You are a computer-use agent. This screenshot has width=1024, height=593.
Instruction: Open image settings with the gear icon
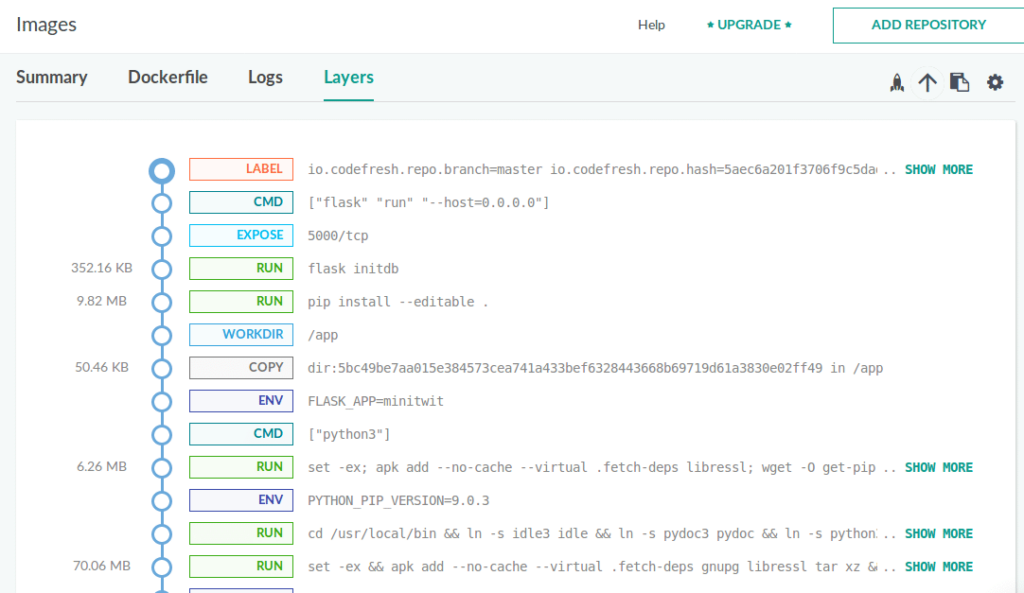995,82
